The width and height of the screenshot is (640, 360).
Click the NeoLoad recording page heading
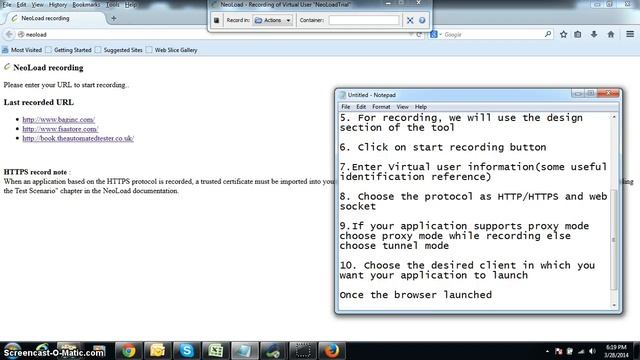click(48, 68)
